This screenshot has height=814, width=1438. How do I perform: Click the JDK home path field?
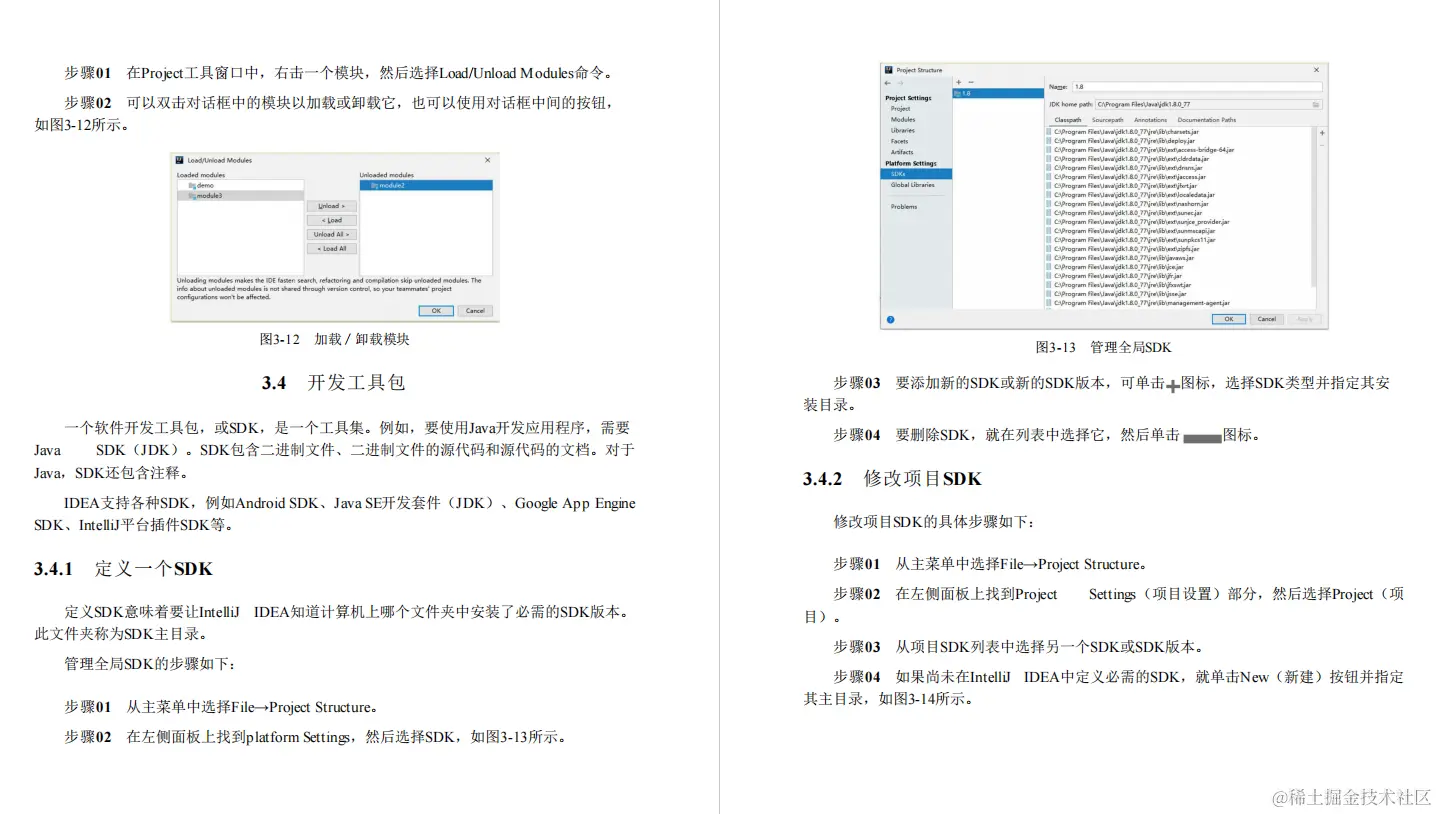[x=1208, y=104]
